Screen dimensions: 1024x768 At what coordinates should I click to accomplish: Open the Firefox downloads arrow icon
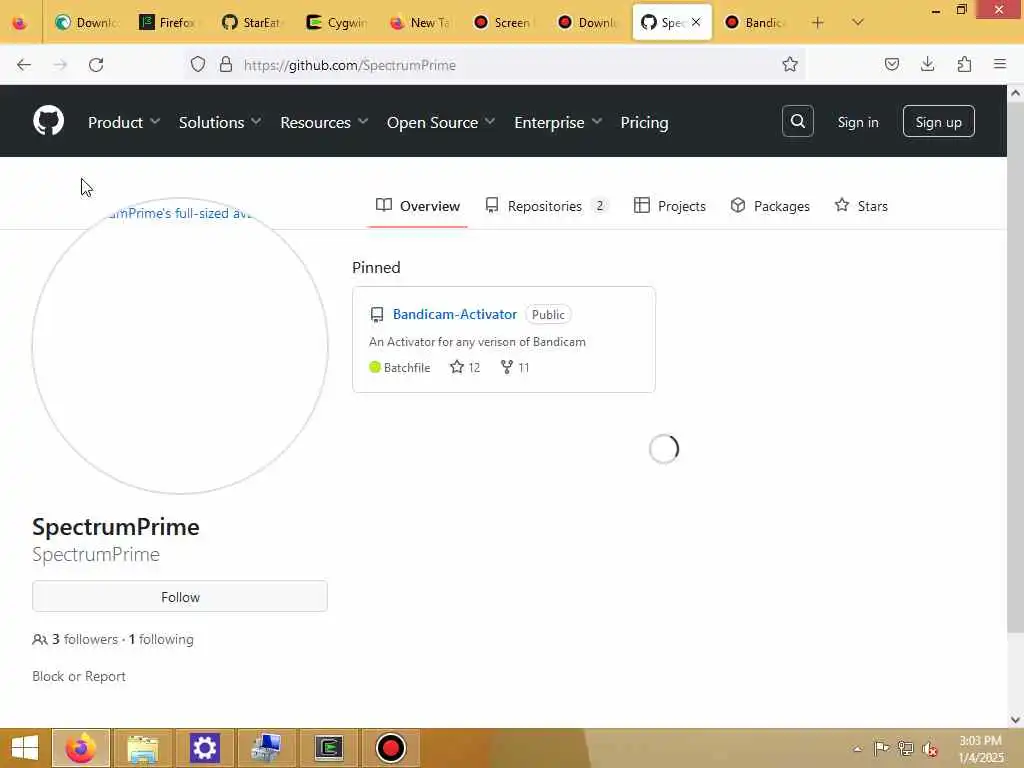[x=927, y=64]
